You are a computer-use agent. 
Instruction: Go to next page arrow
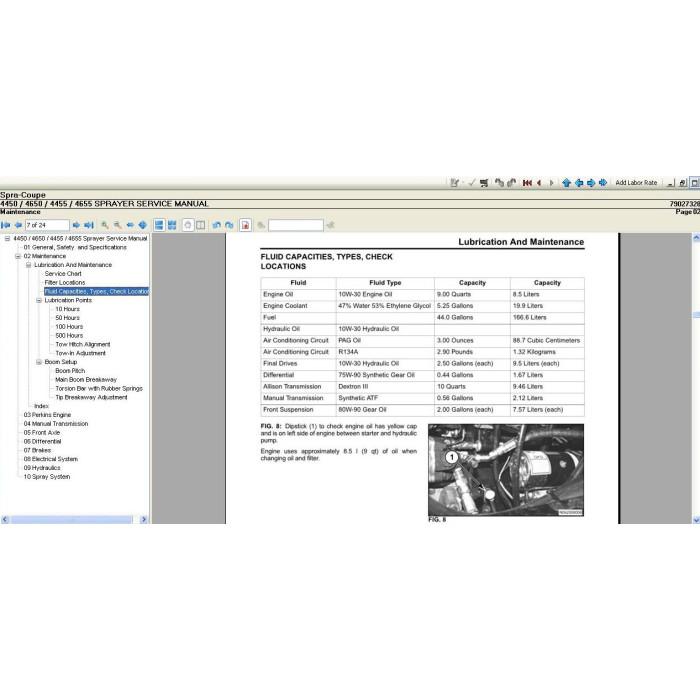click(76, 225)
